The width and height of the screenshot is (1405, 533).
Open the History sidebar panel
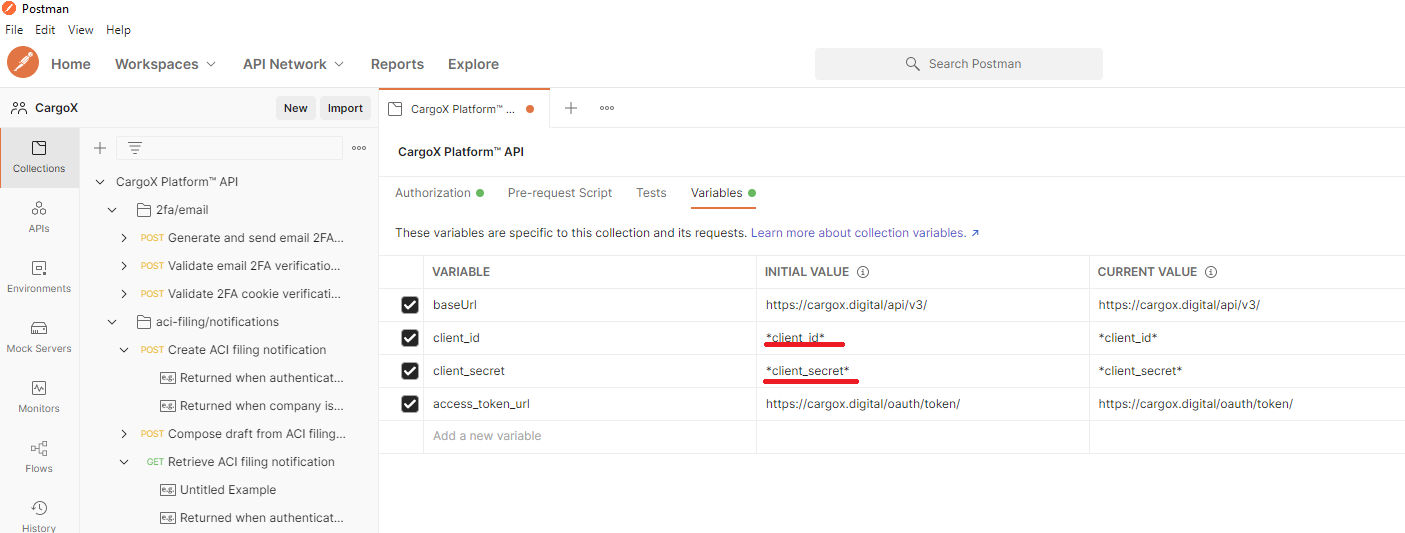point(39,515)
